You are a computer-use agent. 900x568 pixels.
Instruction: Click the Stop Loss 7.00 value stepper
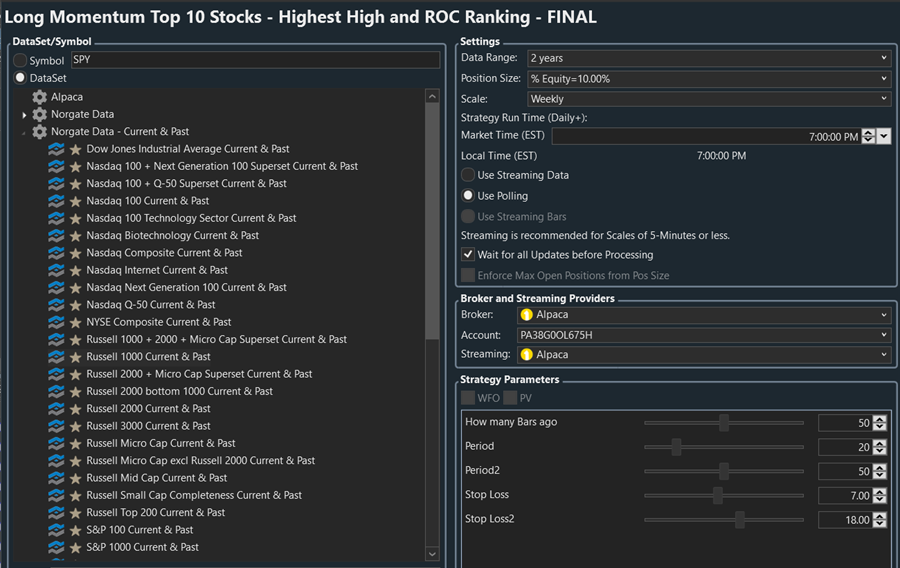pos(879,496)
